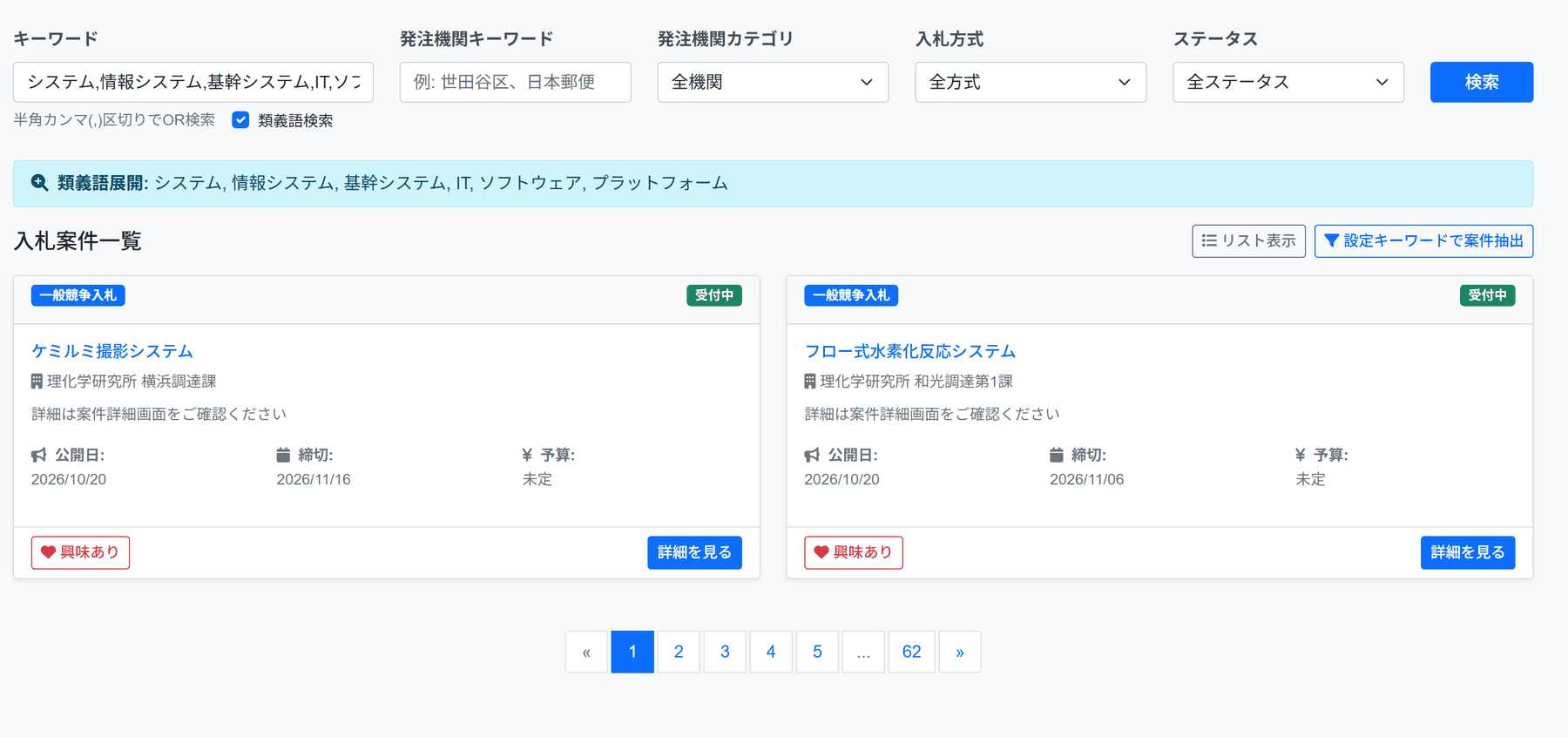Click the deadline date 2026/11/16
Viewport: 1568px width, 737px height.
314,479
